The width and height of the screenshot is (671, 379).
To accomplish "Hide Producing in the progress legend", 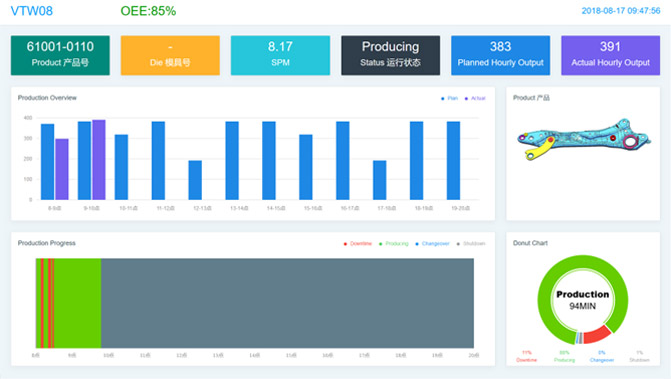I will tap(394, 244).
